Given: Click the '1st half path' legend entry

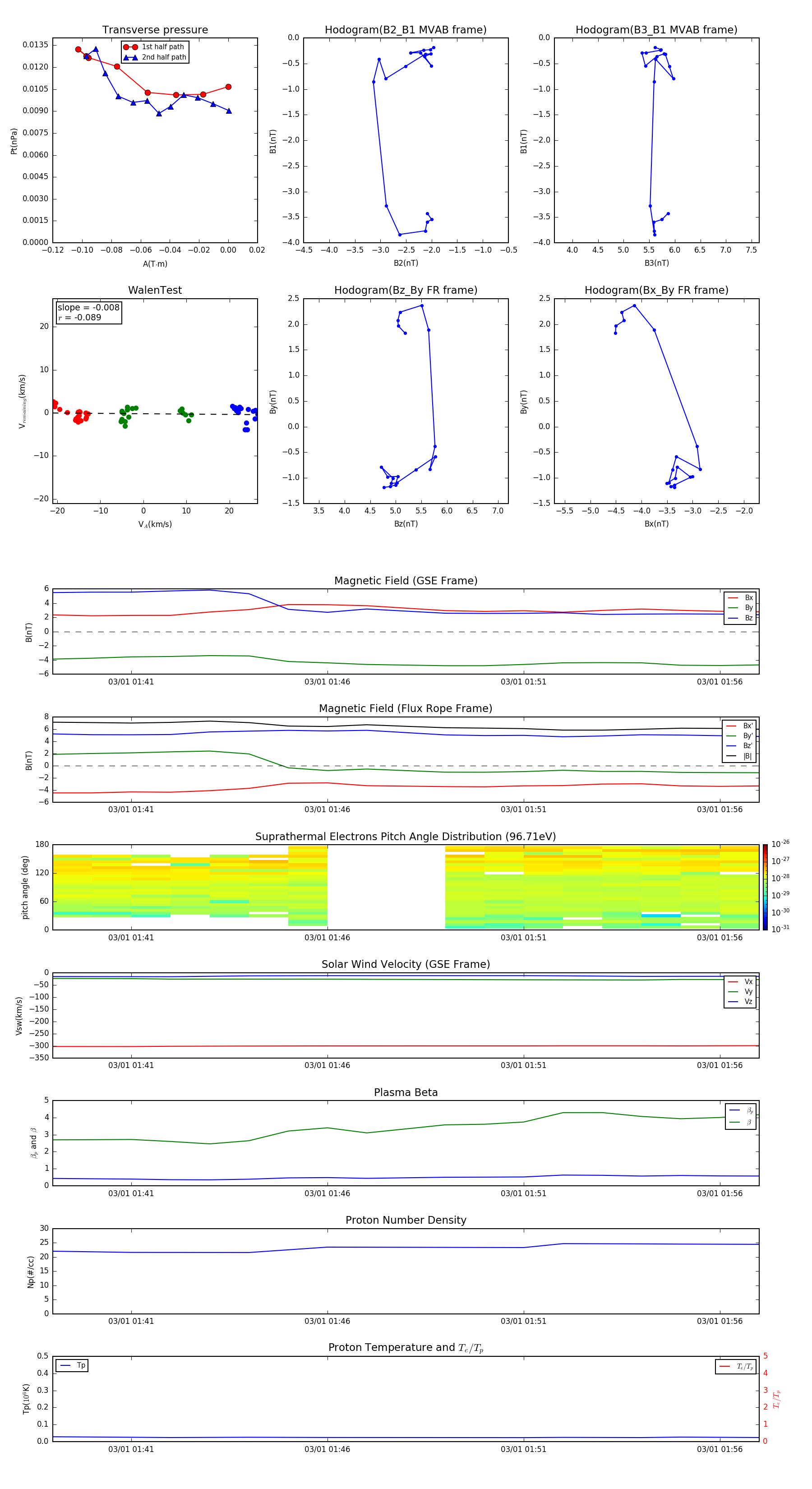Looking at the screenshot, I should (154, 47).
